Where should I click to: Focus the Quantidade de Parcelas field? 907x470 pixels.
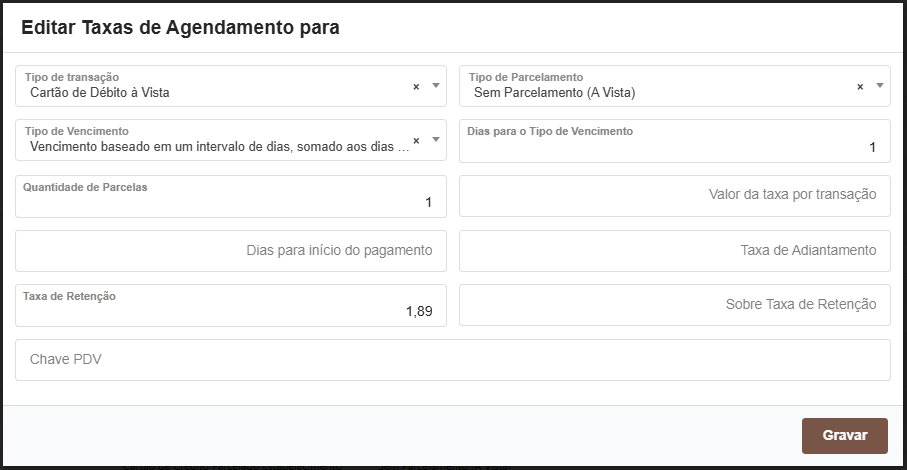click(x=230, y=201)
